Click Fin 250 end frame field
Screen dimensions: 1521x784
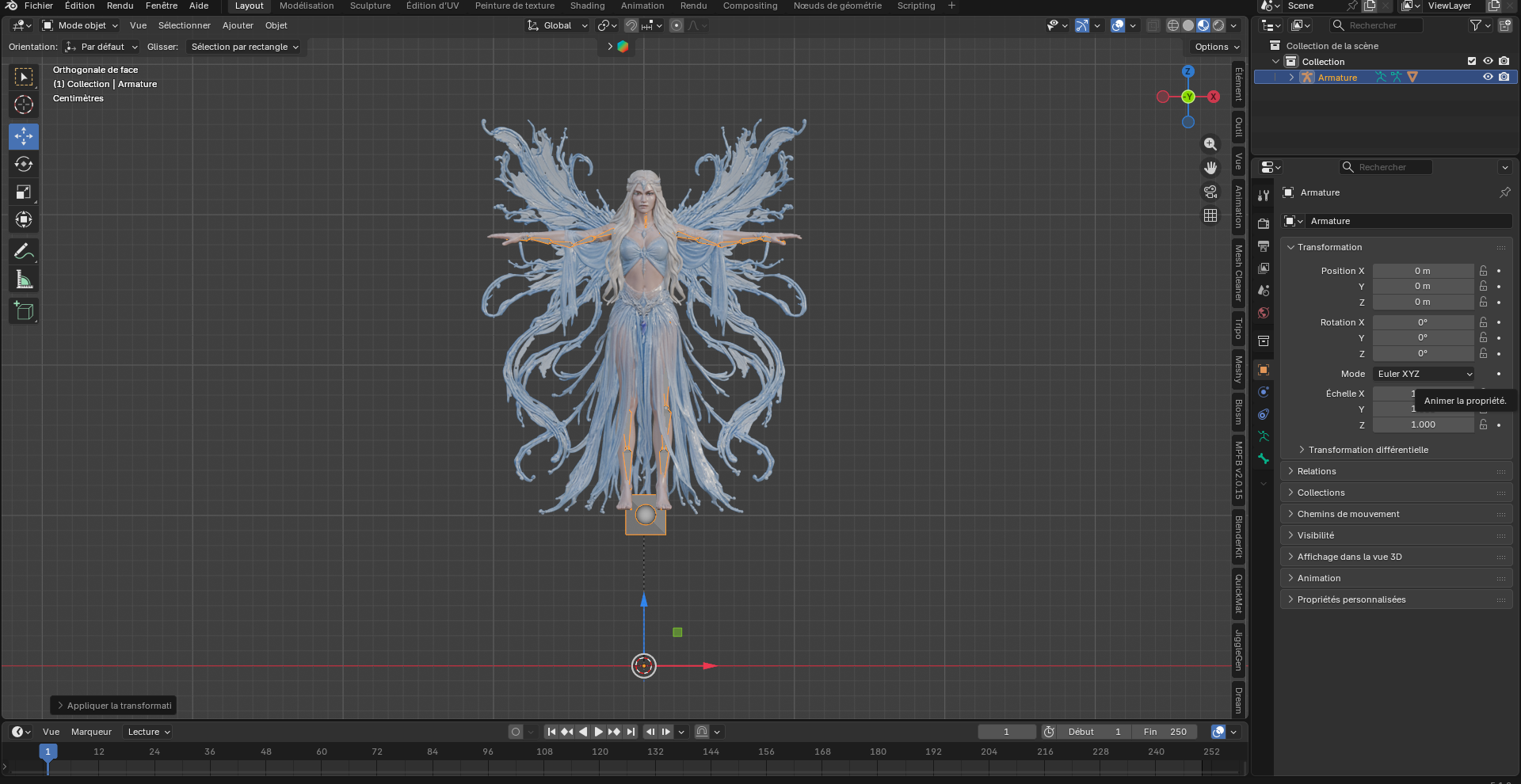[x=1165, y=732]
